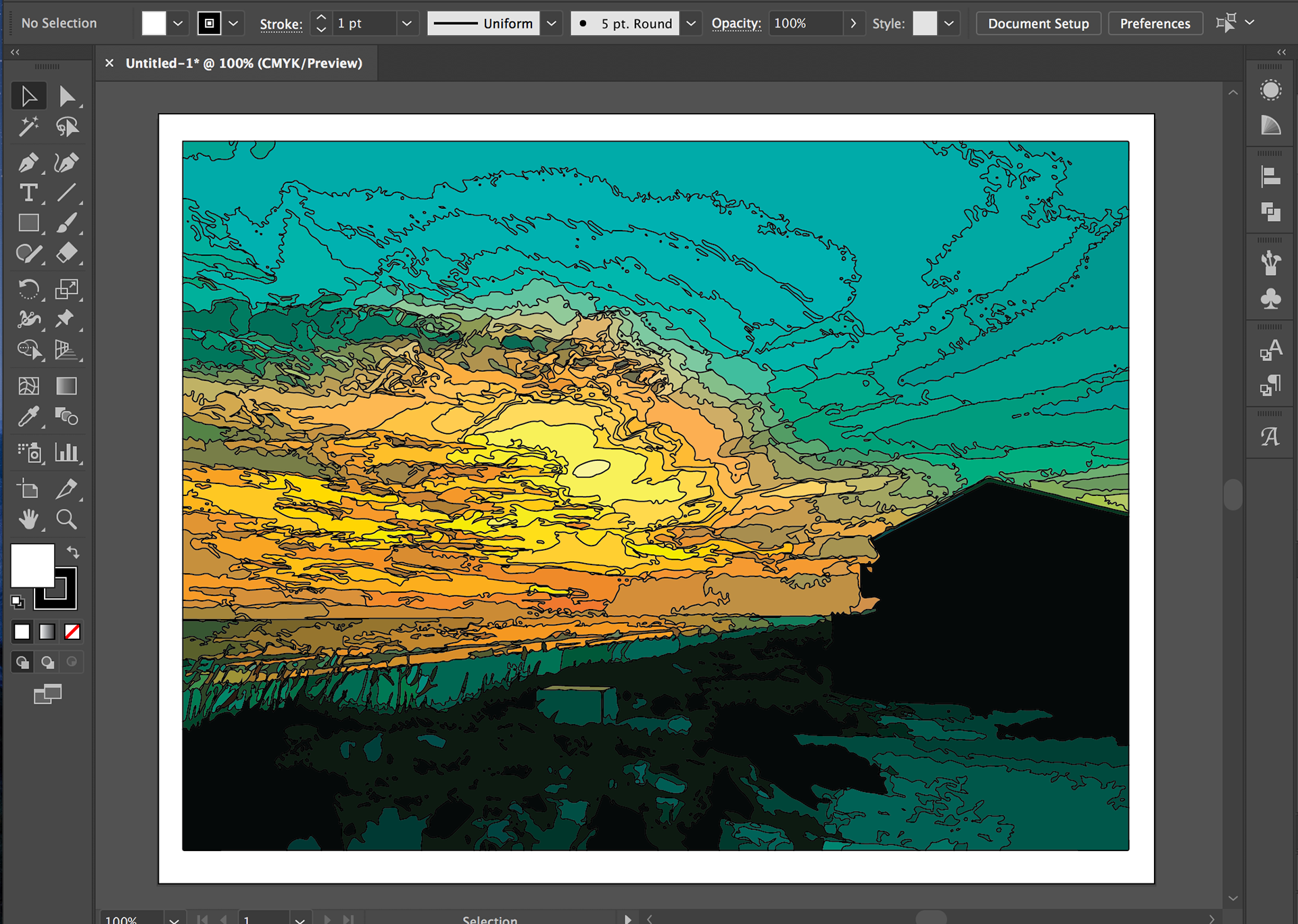The image size is (1298, 924).
Task: Swap fill and stroke colors
Action: pyautogui.click(x=73, y=552)
